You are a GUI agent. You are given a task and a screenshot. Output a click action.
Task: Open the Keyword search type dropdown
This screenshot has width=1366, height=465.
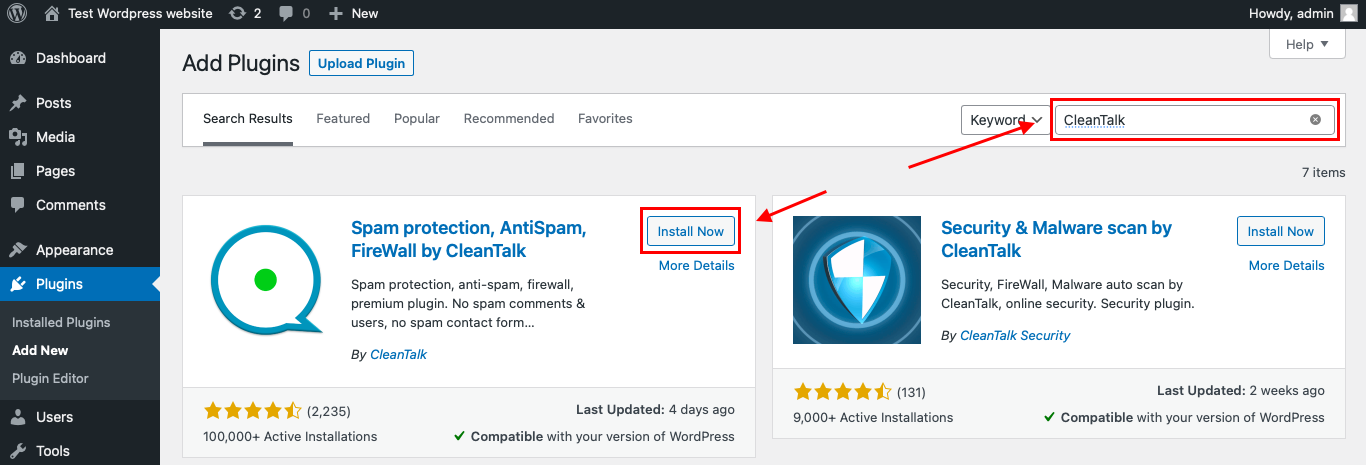(1005, 120)
